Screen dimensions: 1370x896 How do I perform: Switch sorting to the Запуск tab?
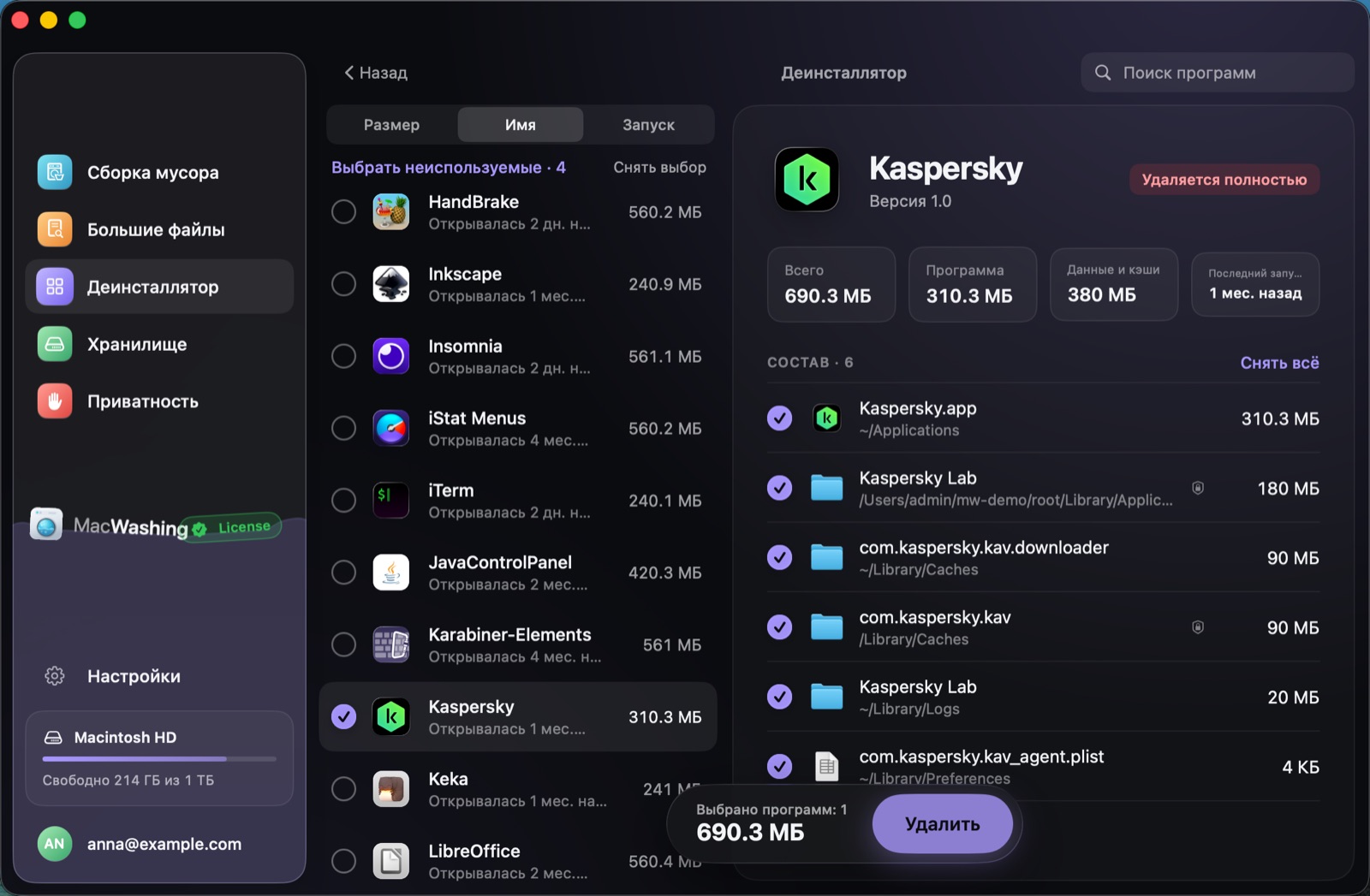coord(648,125)
